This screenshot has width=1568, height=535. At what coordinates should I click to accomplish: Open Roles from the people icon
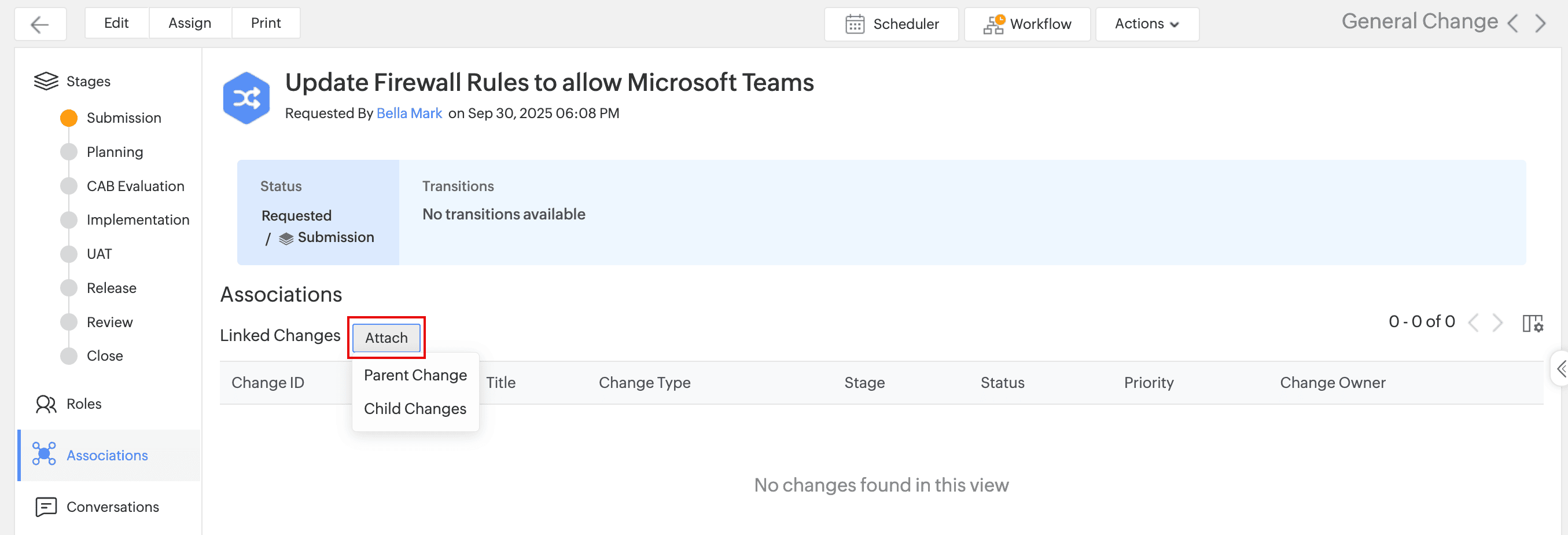click(x=46, y=404)
